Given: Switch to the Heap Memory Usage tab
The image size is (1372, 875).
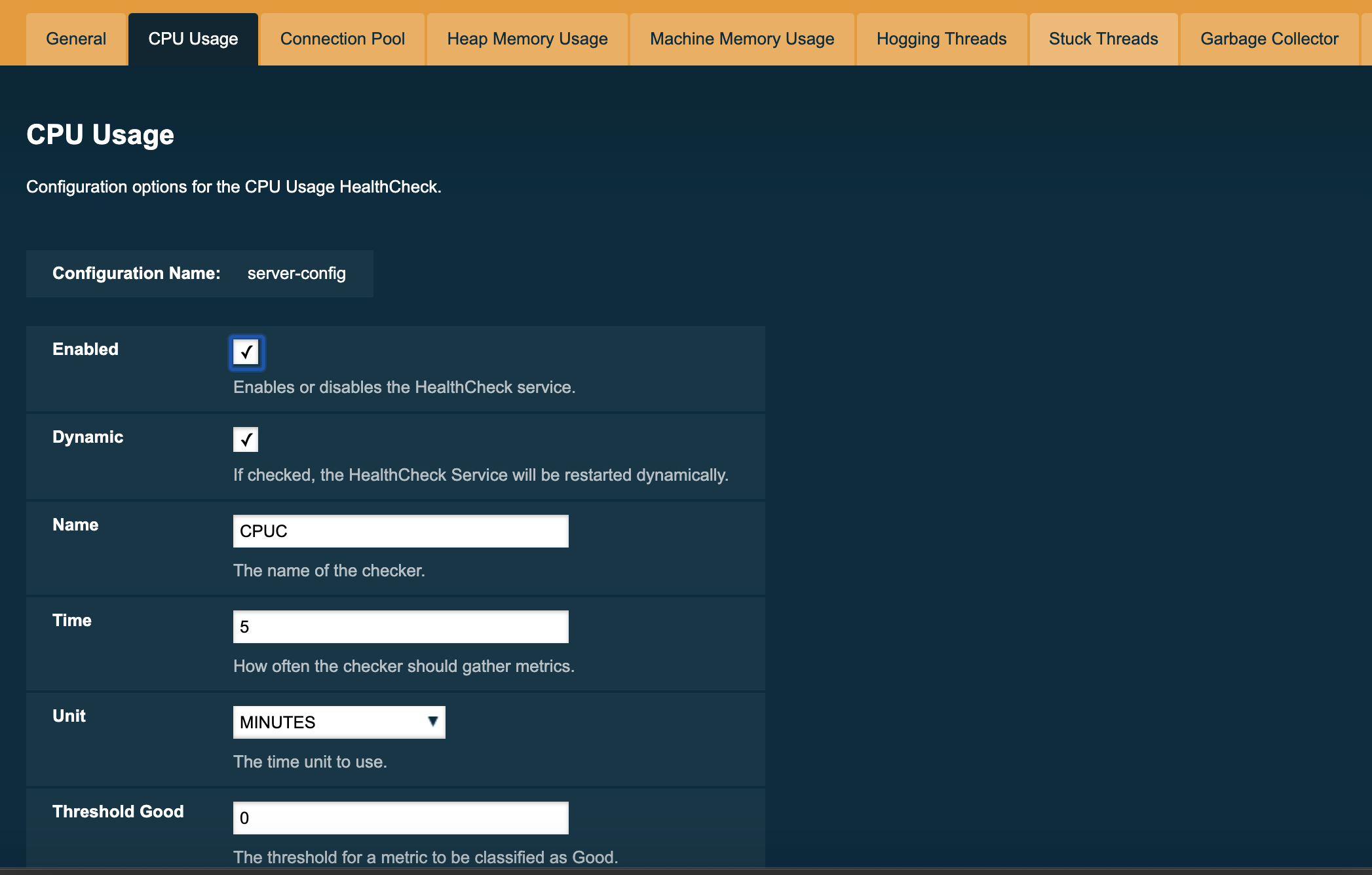Looking at the screenshot, I should point(527,39).
